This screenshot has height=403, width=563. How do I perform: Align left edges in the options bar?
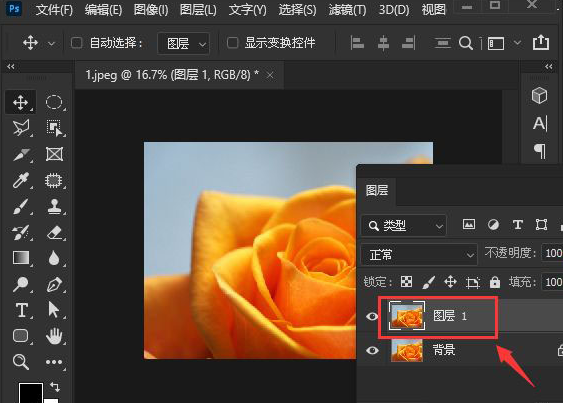(x=357, y=43)
